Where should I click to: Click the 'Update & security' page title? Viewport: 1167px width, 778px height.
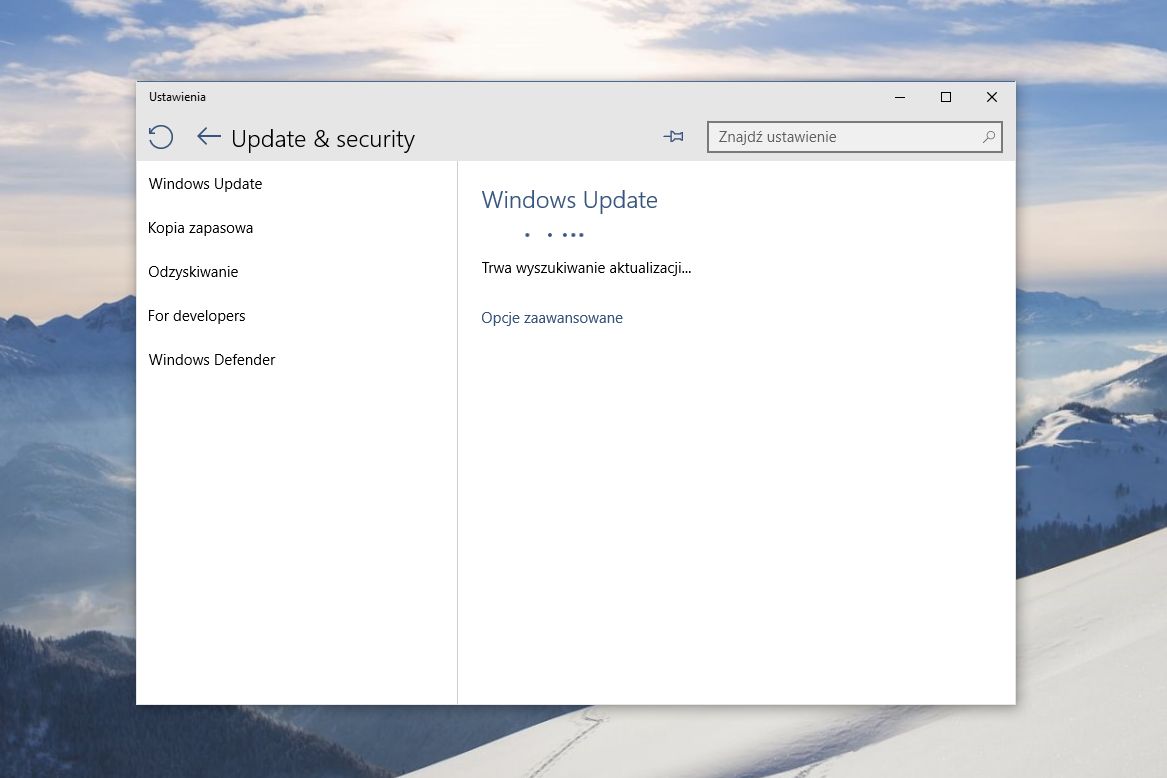(323, 139)
